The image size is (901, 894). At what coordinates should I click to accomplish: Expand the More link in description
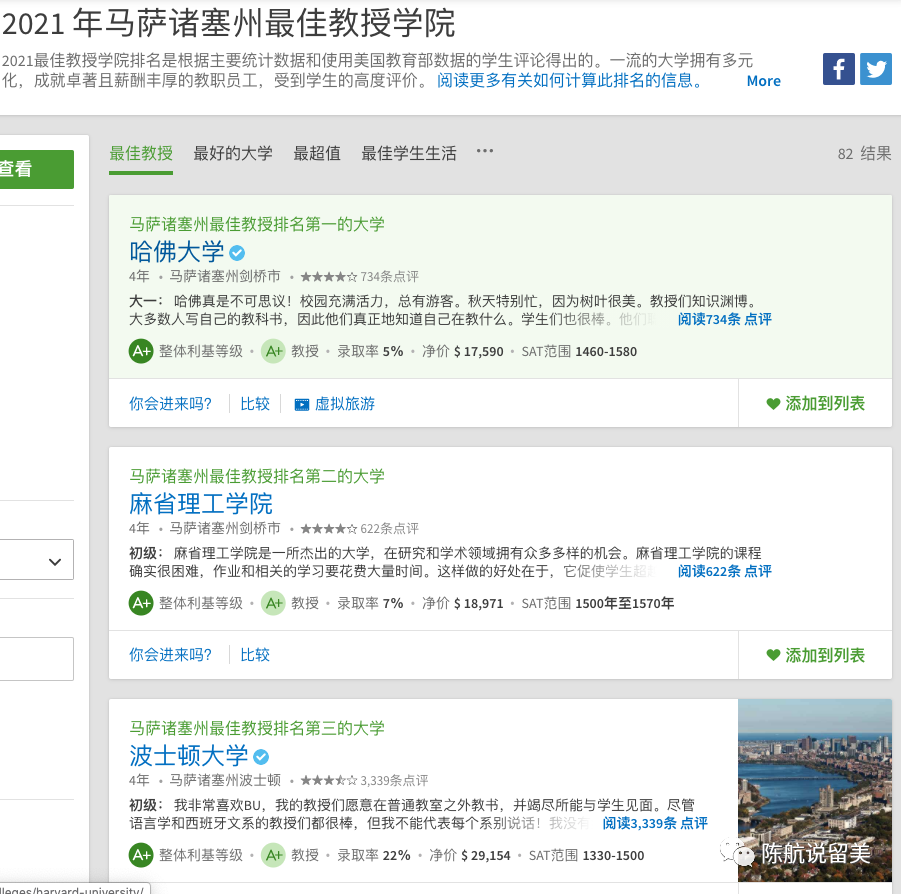pos(763,81)
